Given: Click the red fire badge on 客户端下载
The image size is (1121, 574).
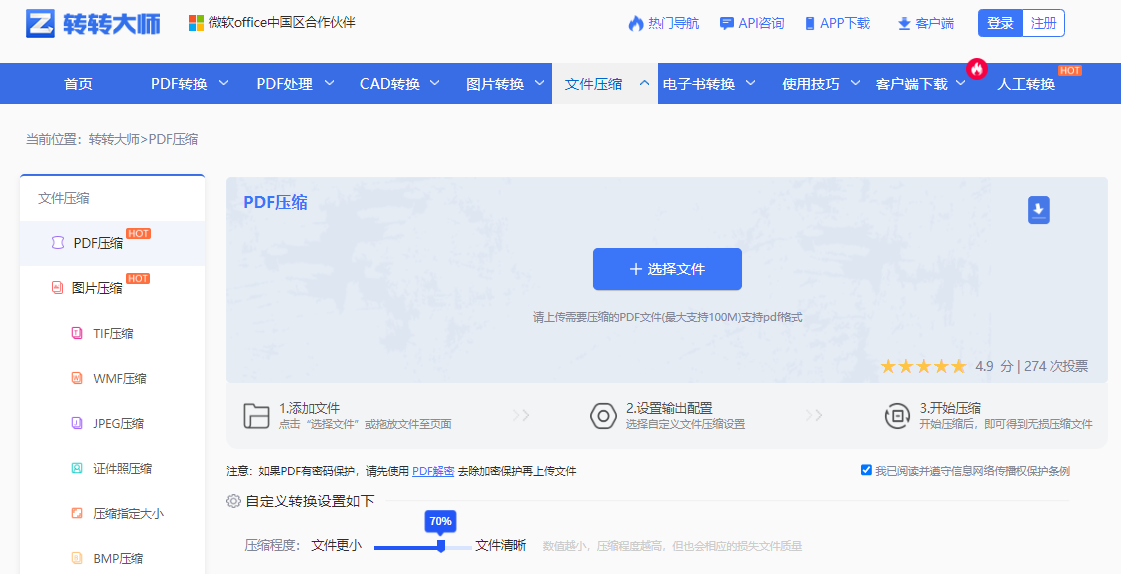Looking at the screenshot, I should pos(977,69).
